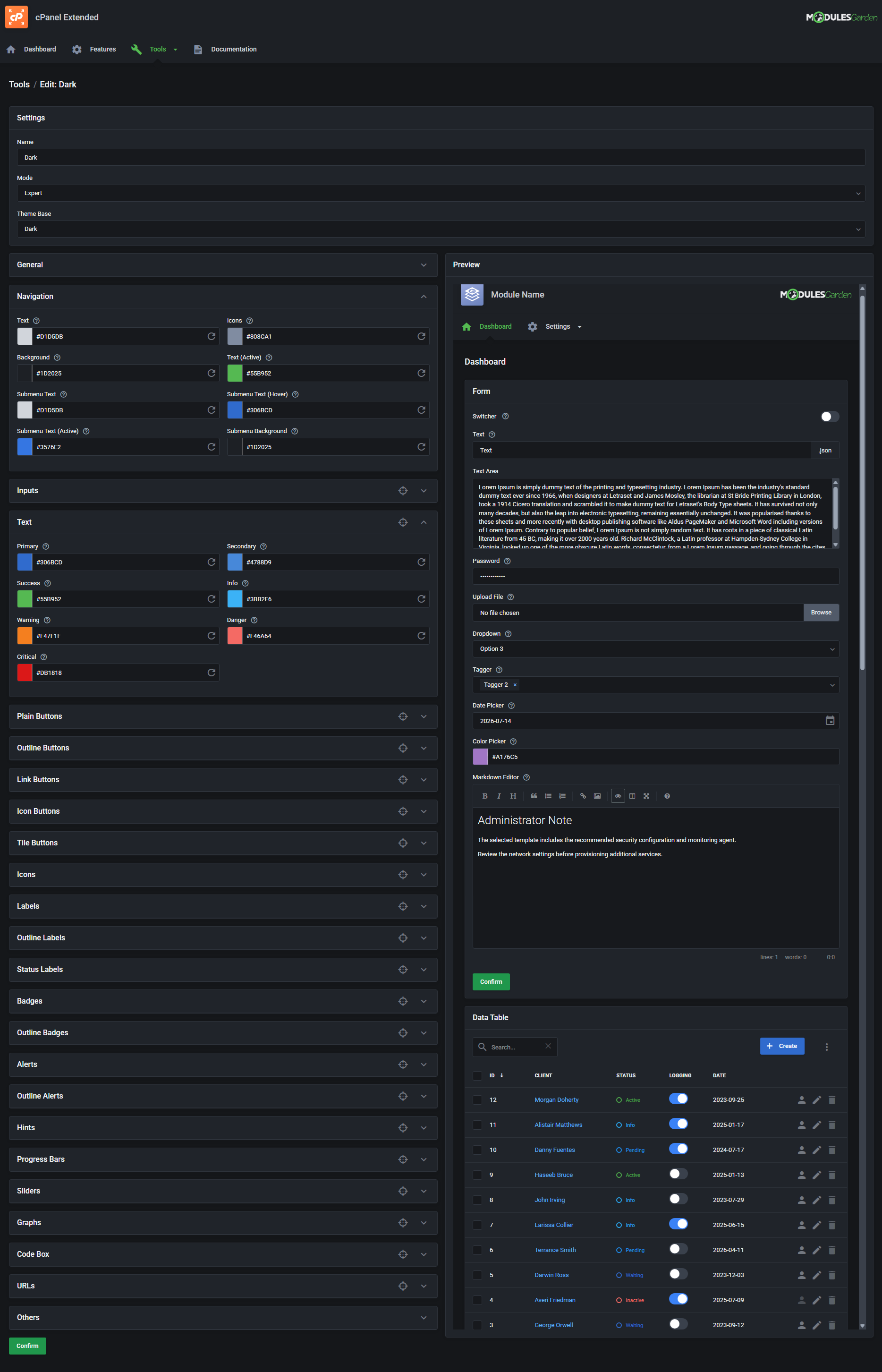Click the Bold icon in Markdown Editor
Screen dimensions: 882x1372
click(x=484, y=796)
